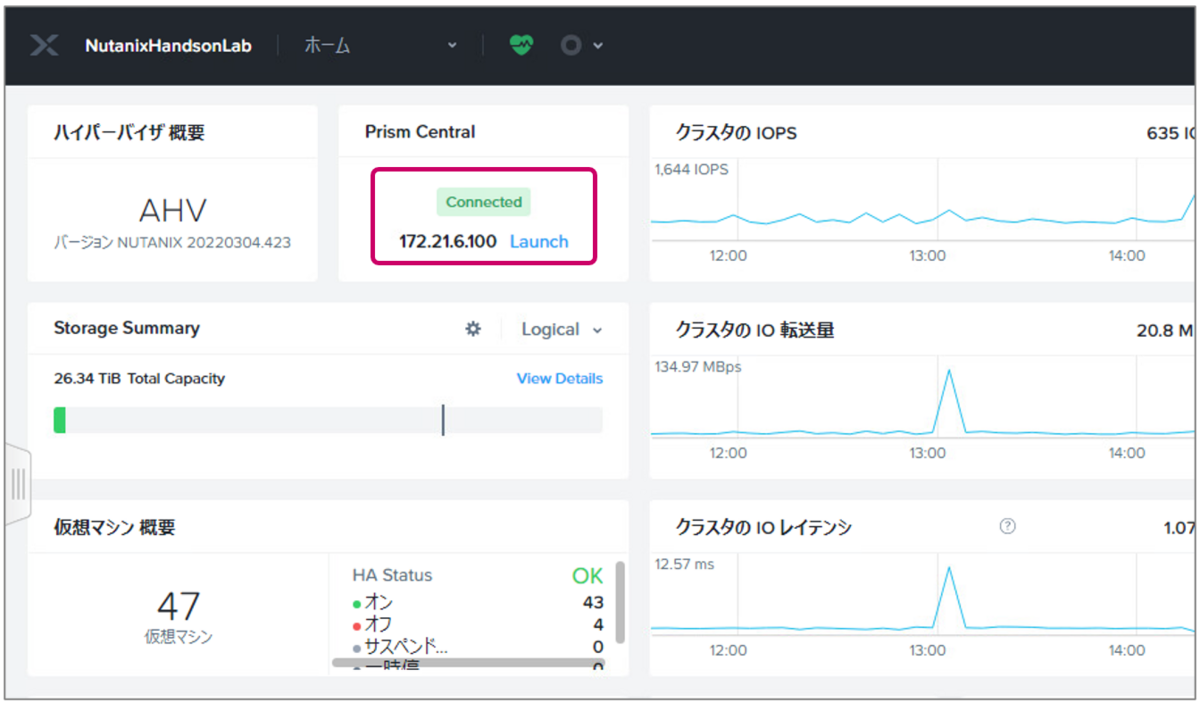Click the 1,644 IOPS axis label

tap(691, 169)
